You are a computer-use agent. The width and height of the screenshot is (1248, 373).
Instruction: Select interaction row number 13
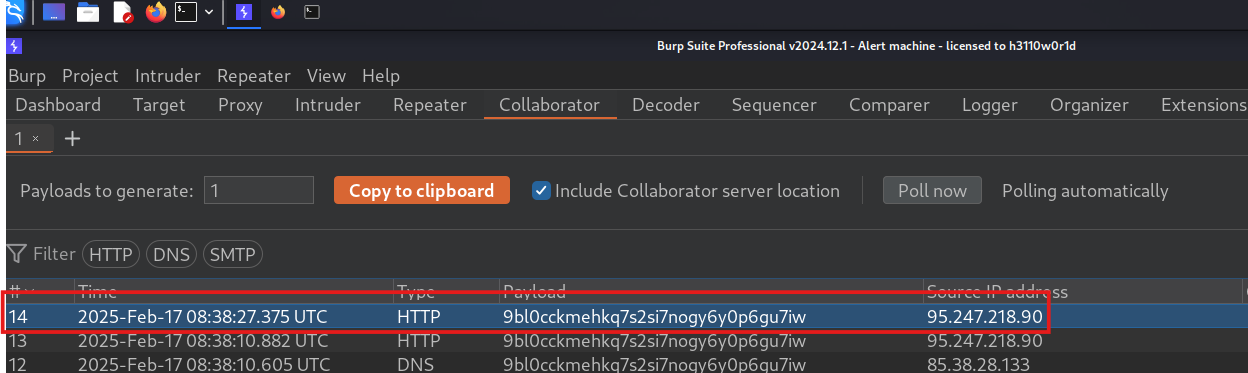pyautogui.click(x=626, y=340)
